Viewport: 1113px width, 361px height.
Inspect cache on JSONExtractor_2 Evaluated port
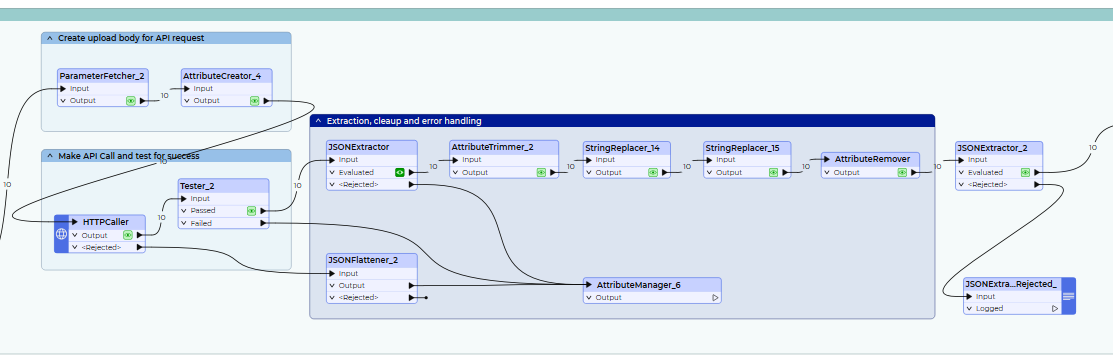[1025, 172]
